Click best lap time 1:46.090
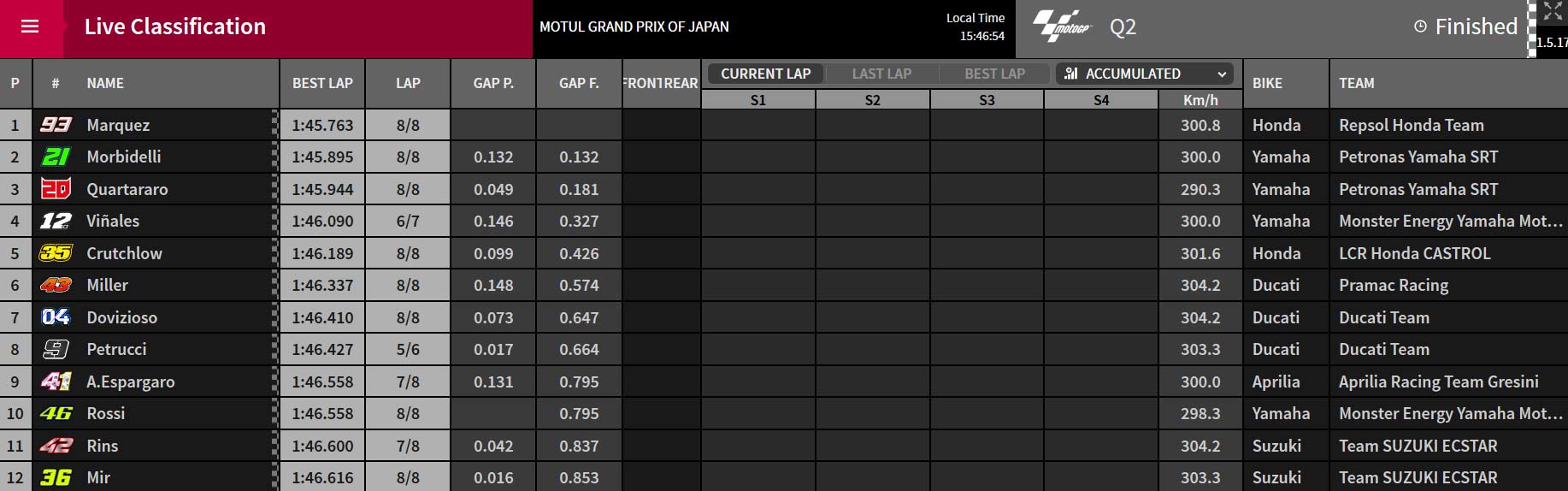 point(322,221)
